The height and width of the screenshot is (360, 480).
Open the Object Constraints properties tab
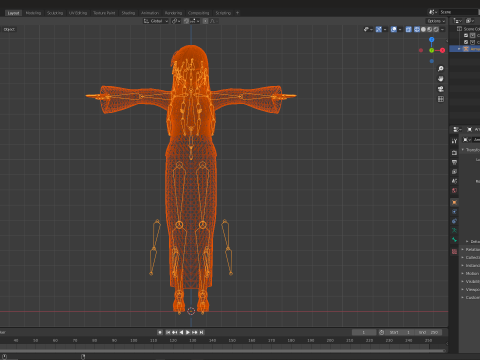point(454,221)
